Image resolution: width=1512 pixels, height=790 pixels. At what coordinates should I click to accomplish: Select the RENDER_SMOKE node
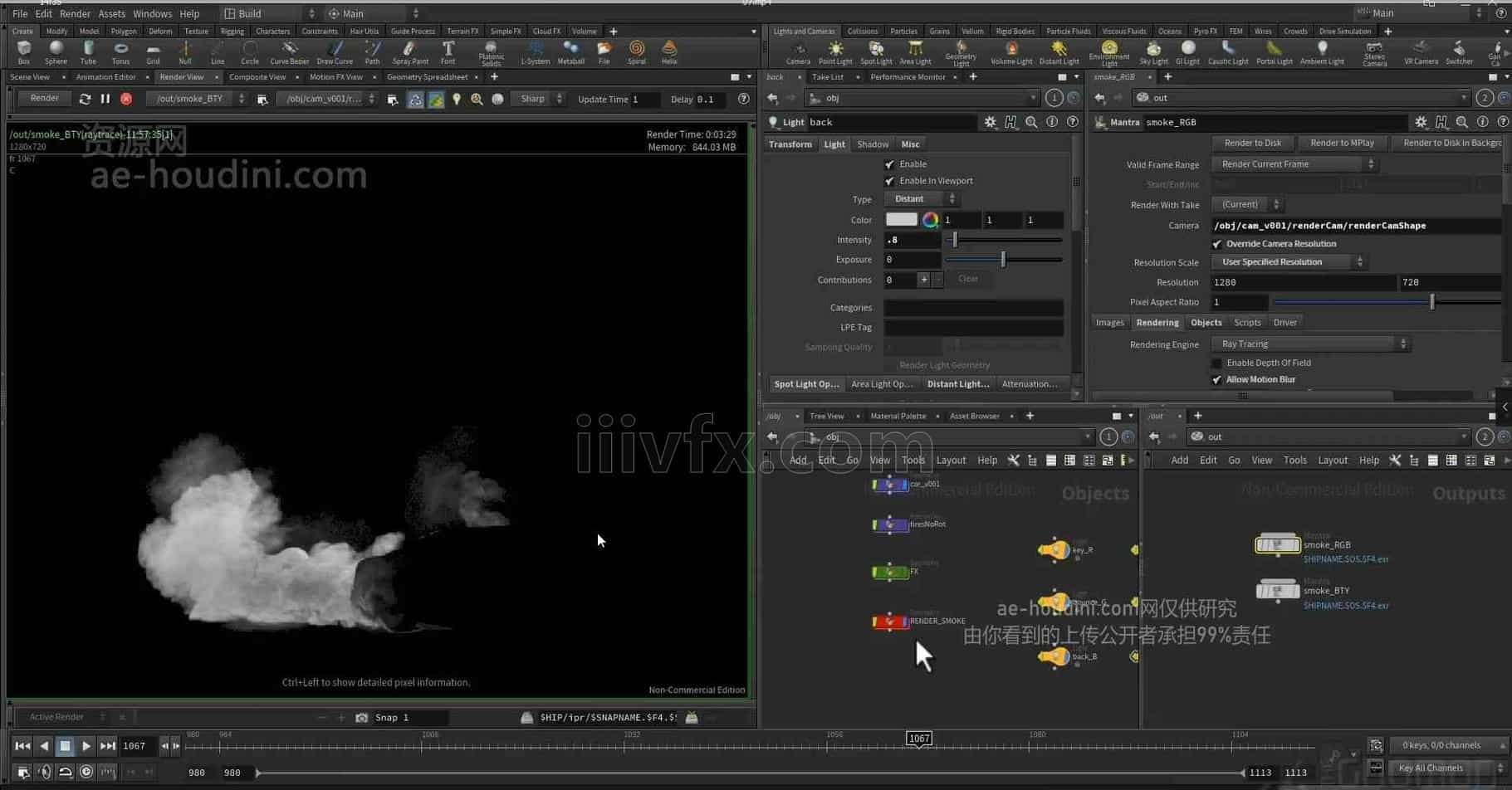[890, 622]
